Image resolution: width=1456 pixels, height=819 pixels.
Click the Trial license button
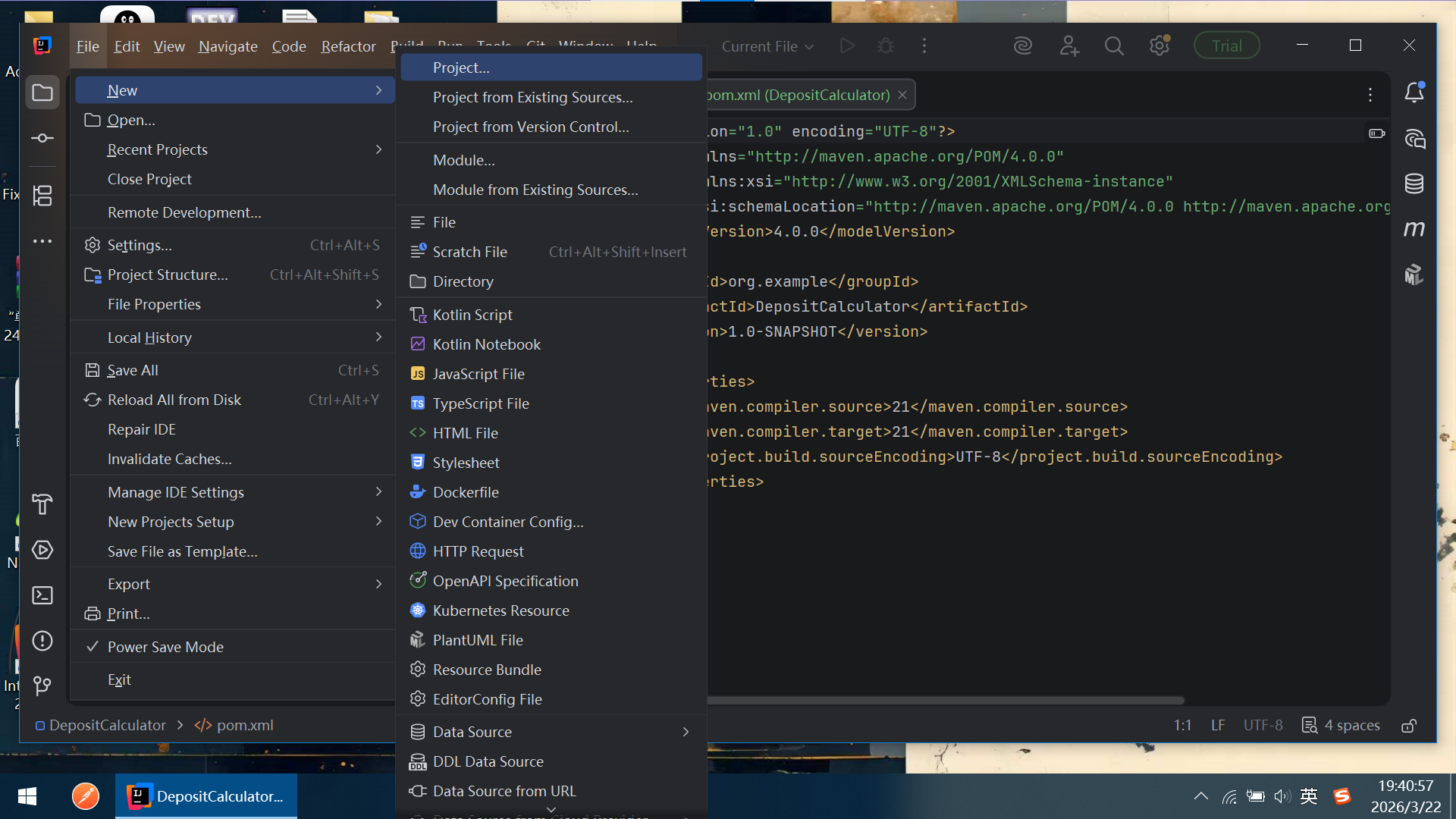tap(1226, 46)
